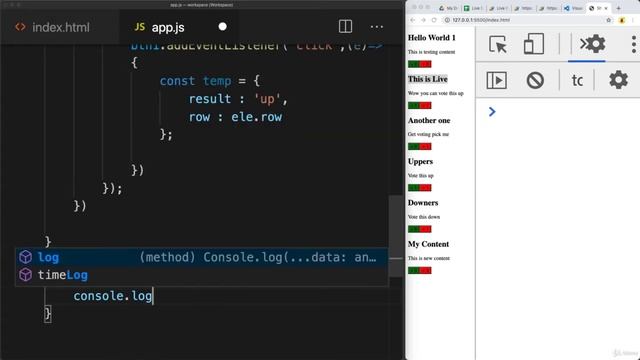Screen dimensions: 640x360
Task: Click the site info icon in the address bar
Action: pos(447,20)
